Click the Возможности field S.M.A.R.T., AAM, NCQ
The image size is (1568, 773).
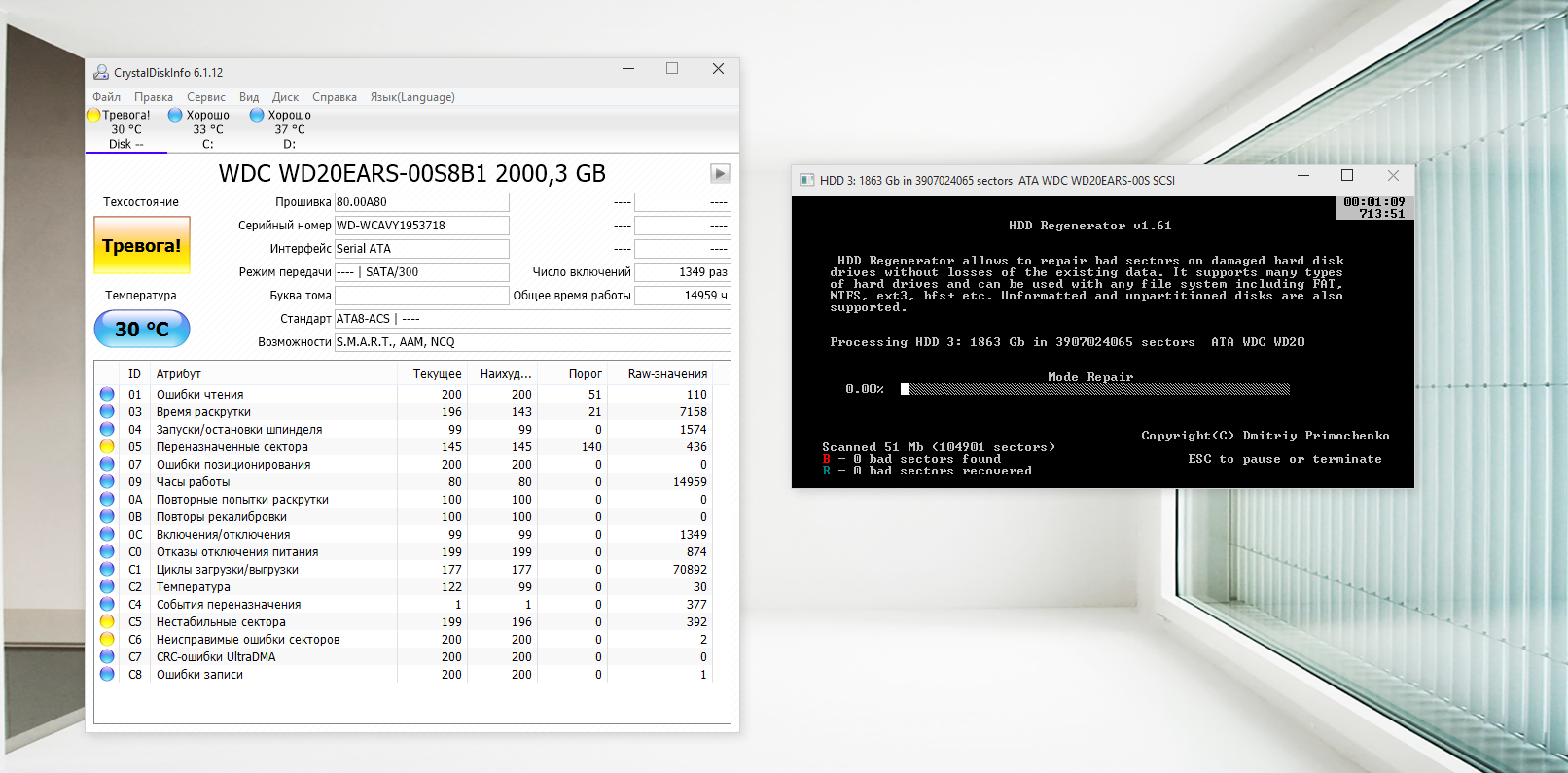coord(533,342)
